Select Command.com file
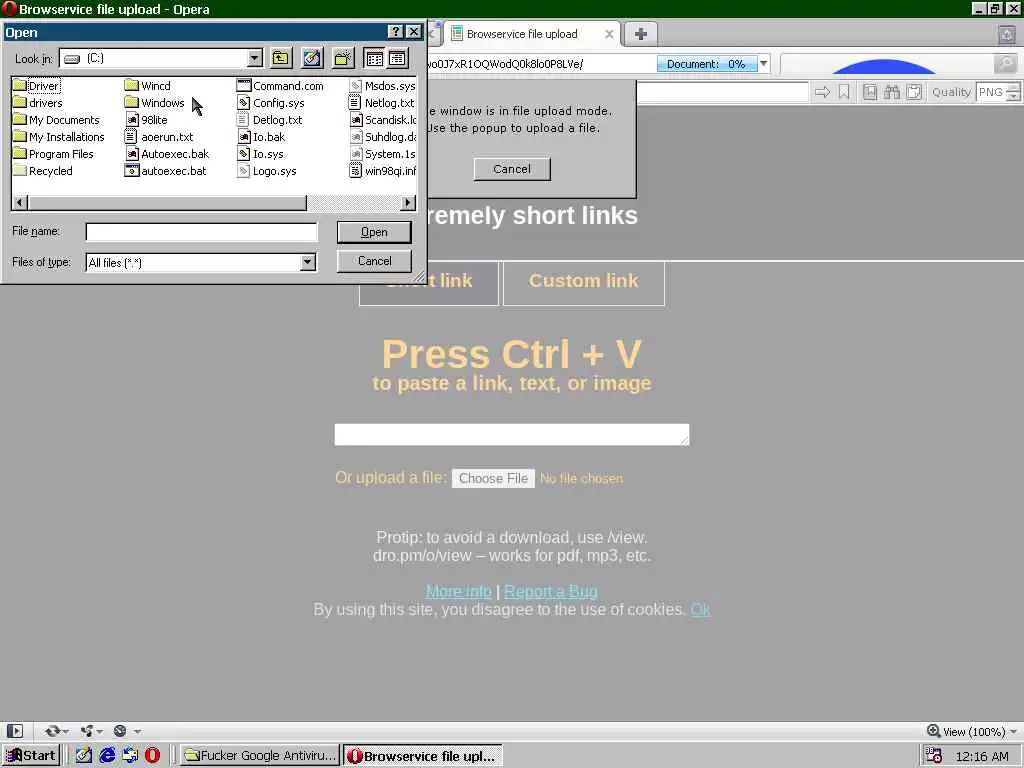 pos(280,86)
